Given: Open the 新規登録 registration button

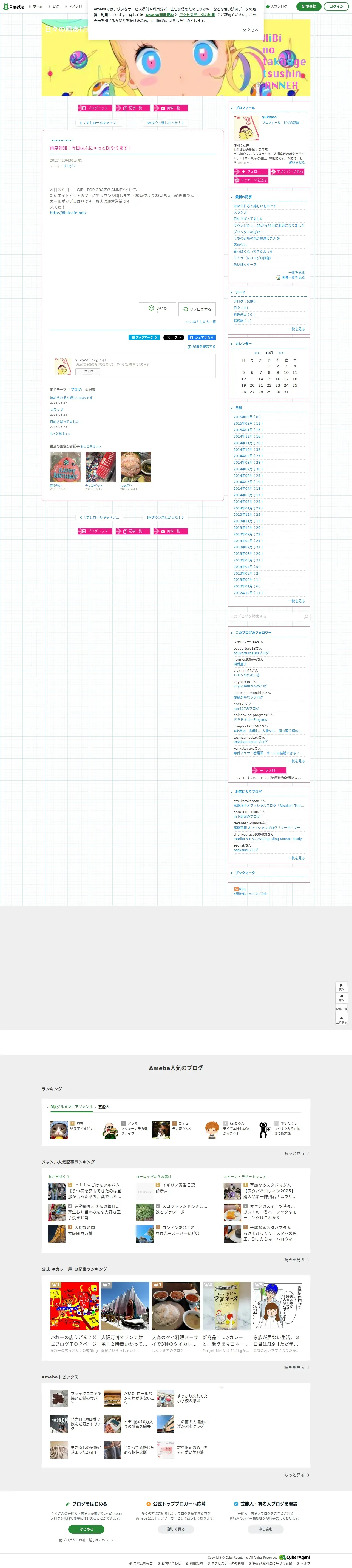Looking at the screenshot, I should 309,6.
